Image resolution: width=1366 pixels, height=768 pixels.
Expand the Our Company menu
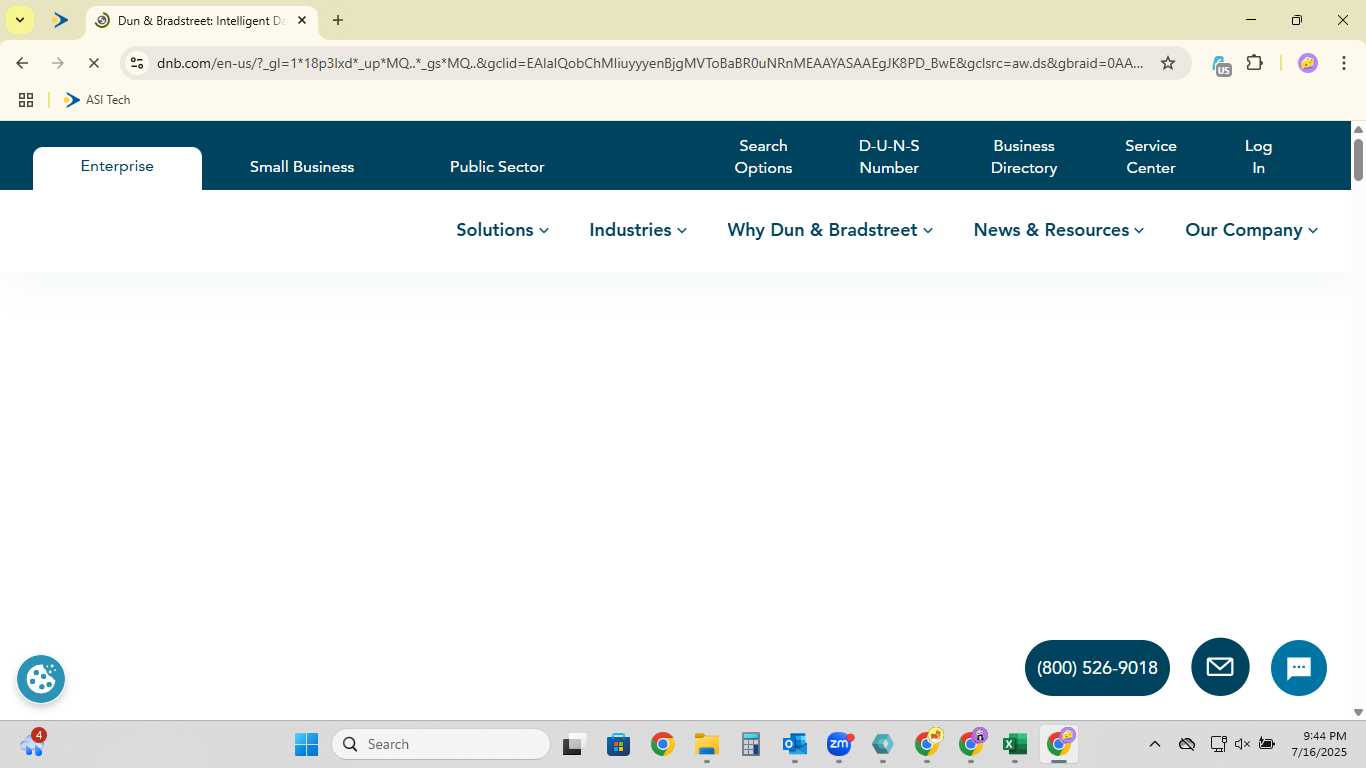[1252, 230]
